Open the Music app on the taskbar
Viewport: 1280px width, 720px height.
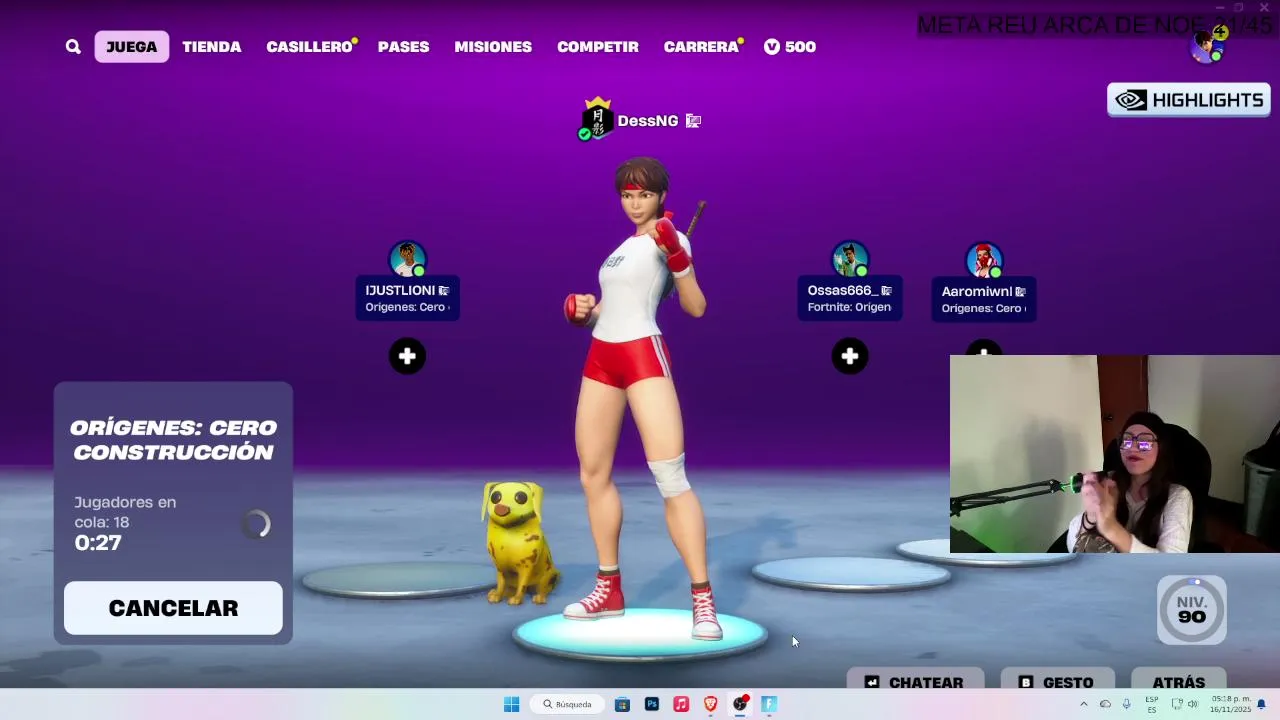(x=681, y=704)
